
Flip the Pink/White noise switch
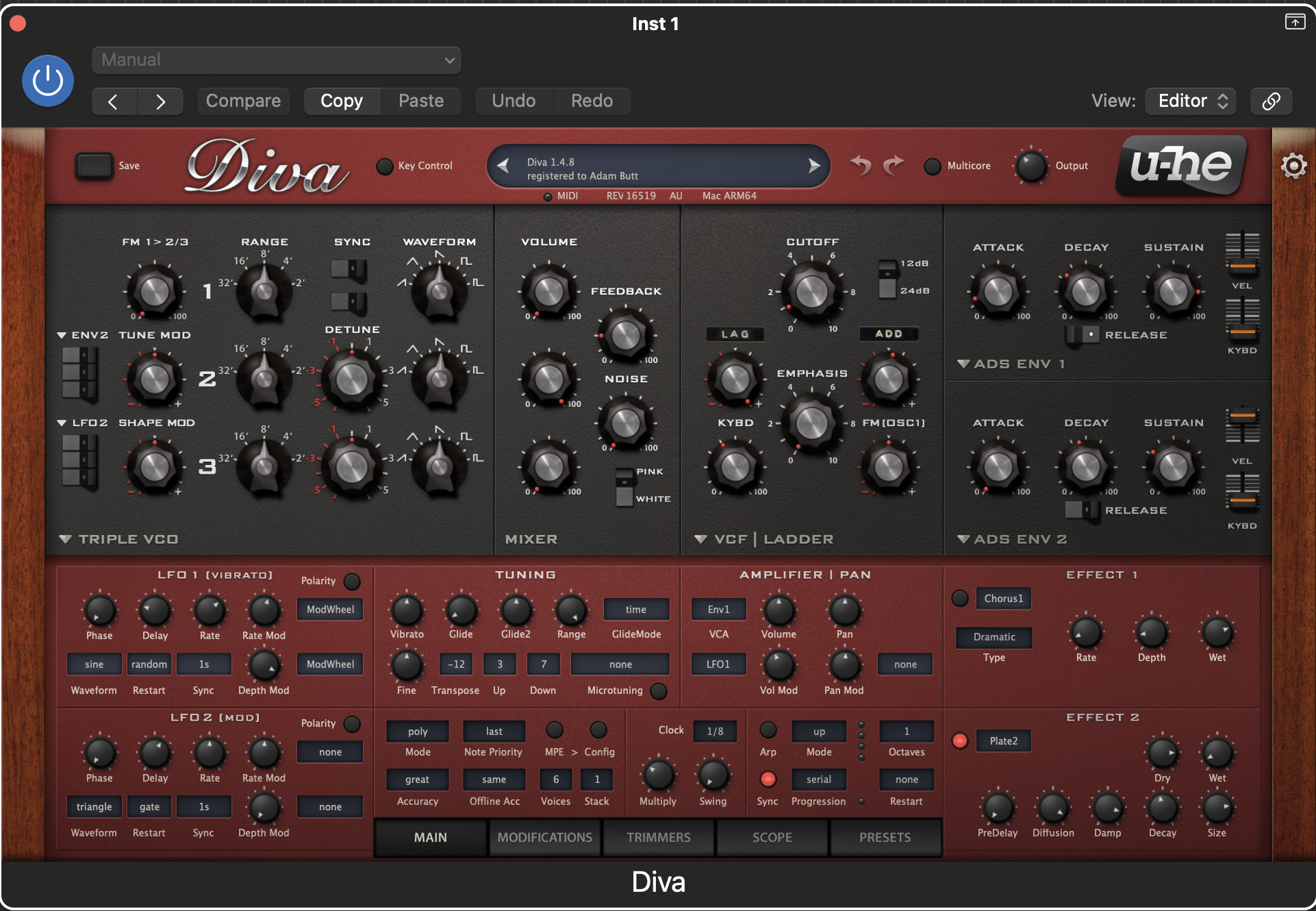click(624, 487)
